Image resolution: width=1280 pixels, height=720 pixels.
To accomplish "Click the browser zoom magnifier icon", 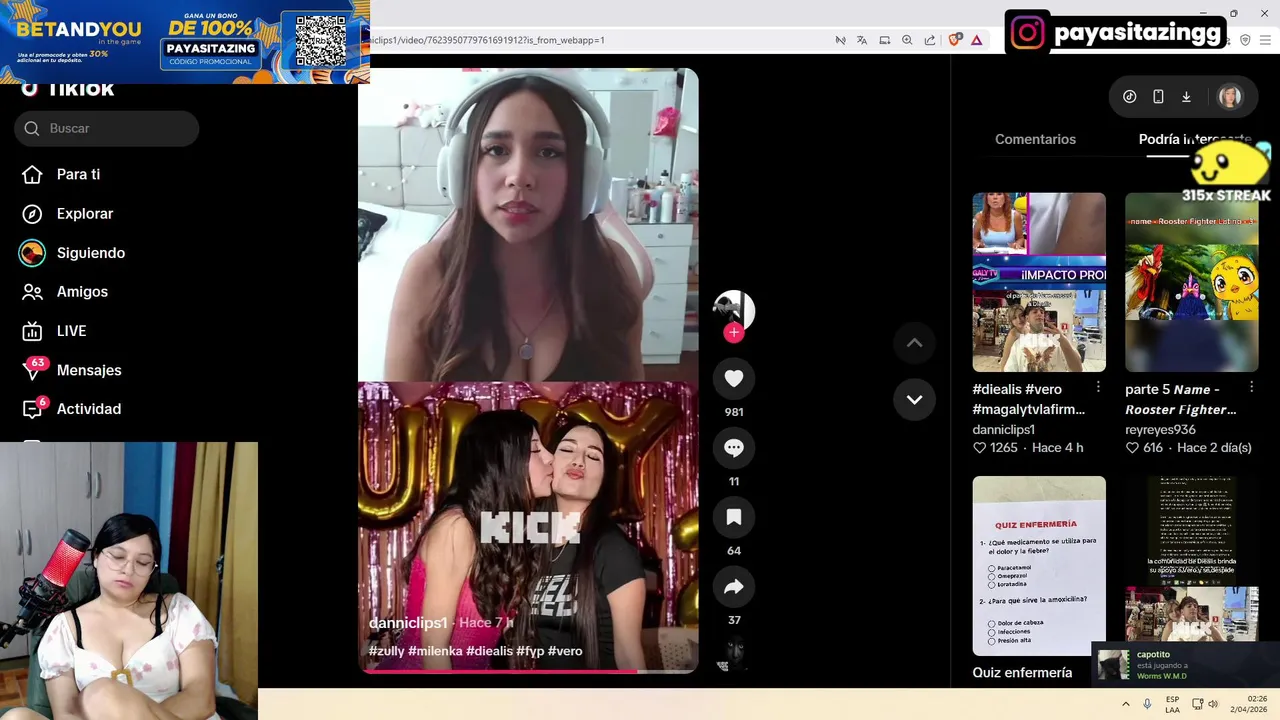I will point(907,40).
